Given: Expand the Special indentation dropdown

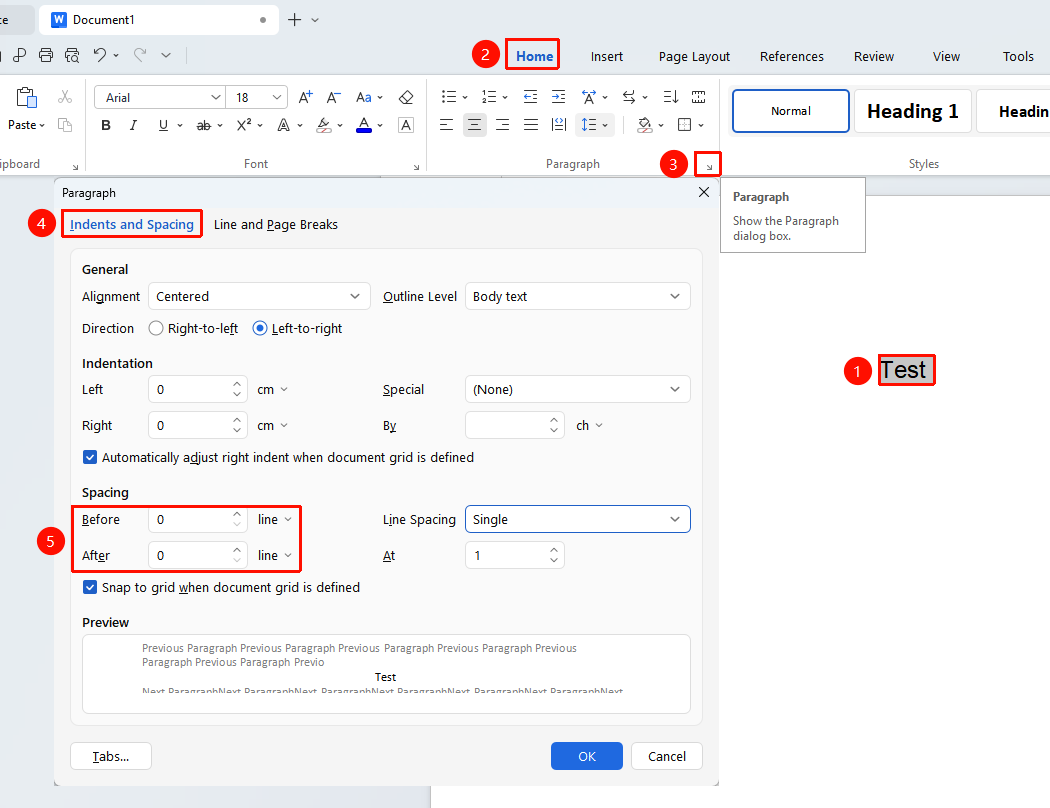Looking at the screenshot, I should (x=577, y=390).
